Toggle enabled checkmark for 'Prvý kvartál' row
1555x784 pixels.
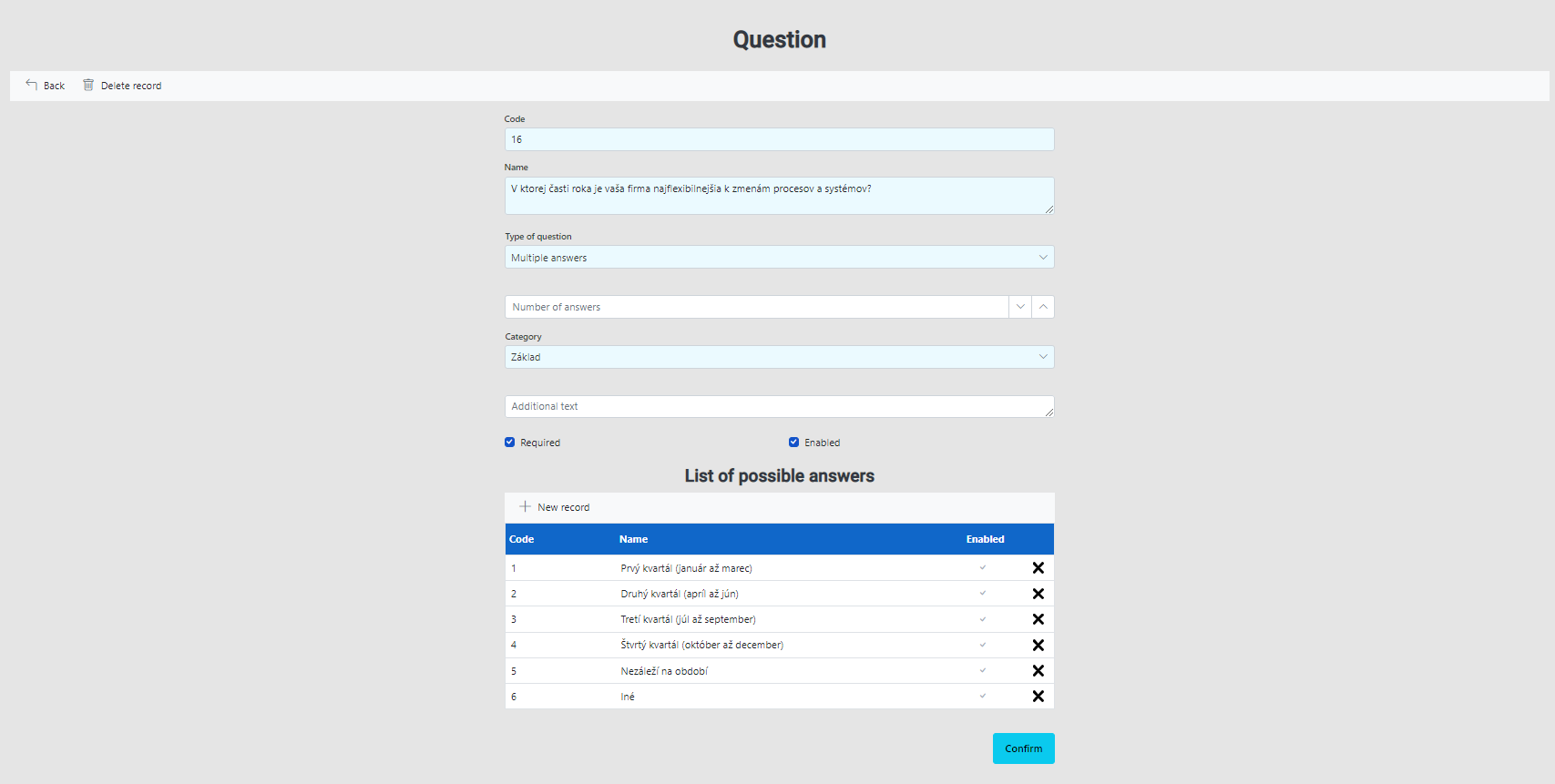[983, 567]
